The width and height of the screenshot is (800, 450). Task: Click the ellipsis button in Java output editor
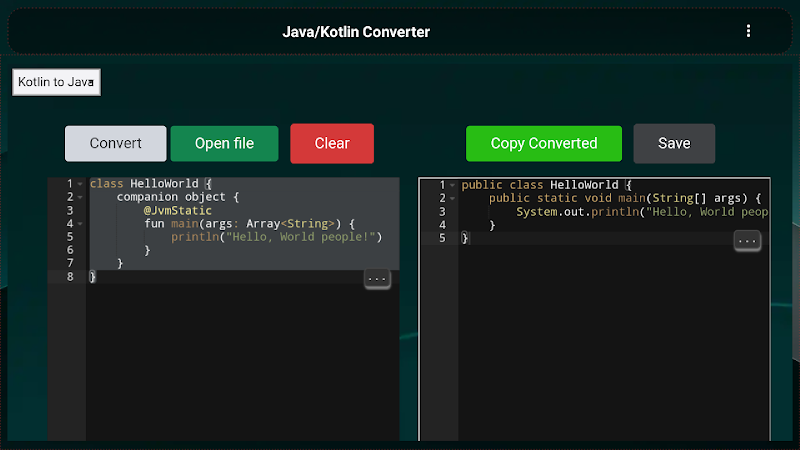tap(747, 241)
